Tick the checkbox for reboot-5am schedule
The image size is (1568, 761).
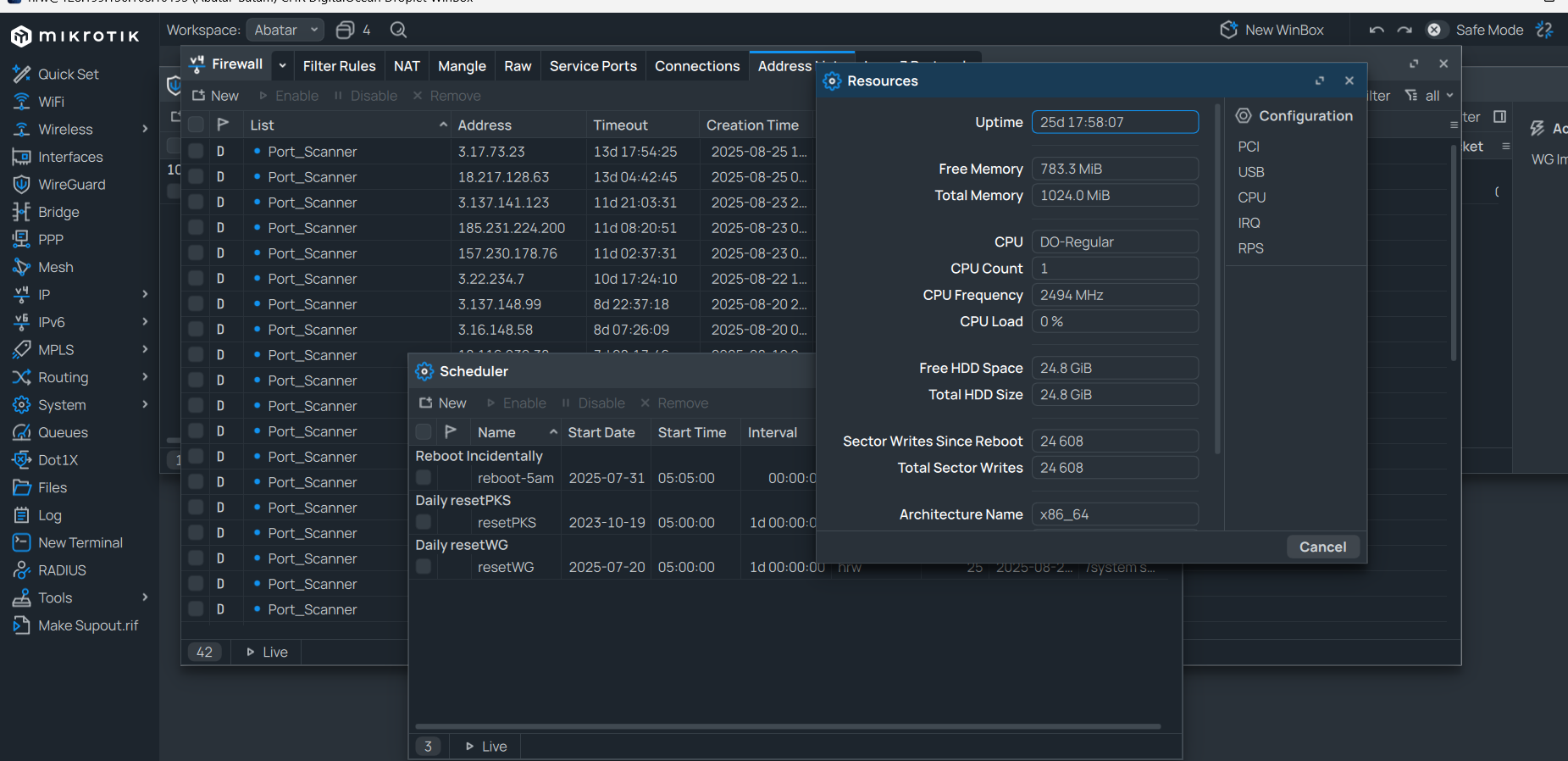pyautogui.click(x=424, y=478)
